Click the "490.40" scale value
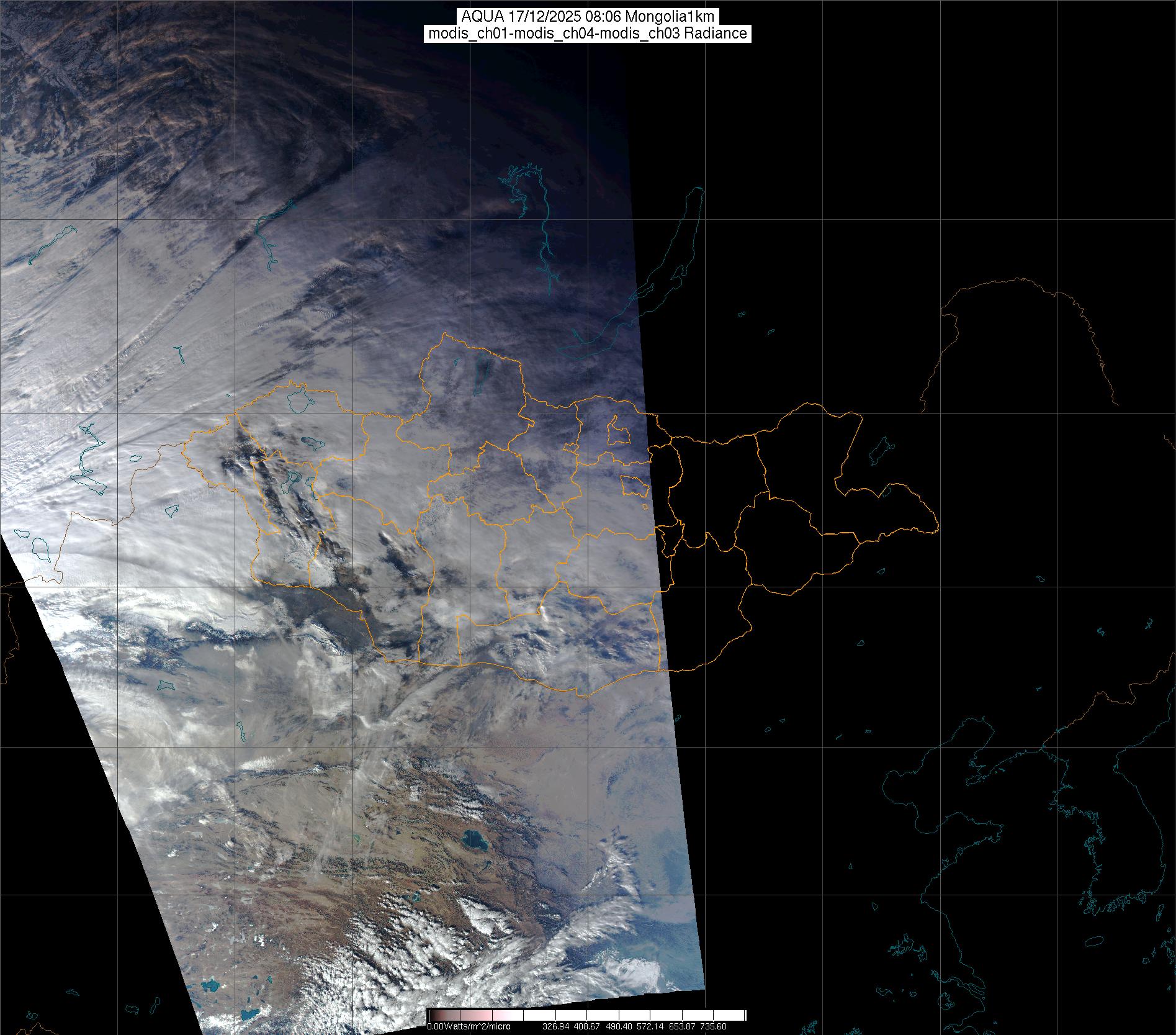The width and height of the screenshot is (1176, 1035). [x=618, y=1026]
